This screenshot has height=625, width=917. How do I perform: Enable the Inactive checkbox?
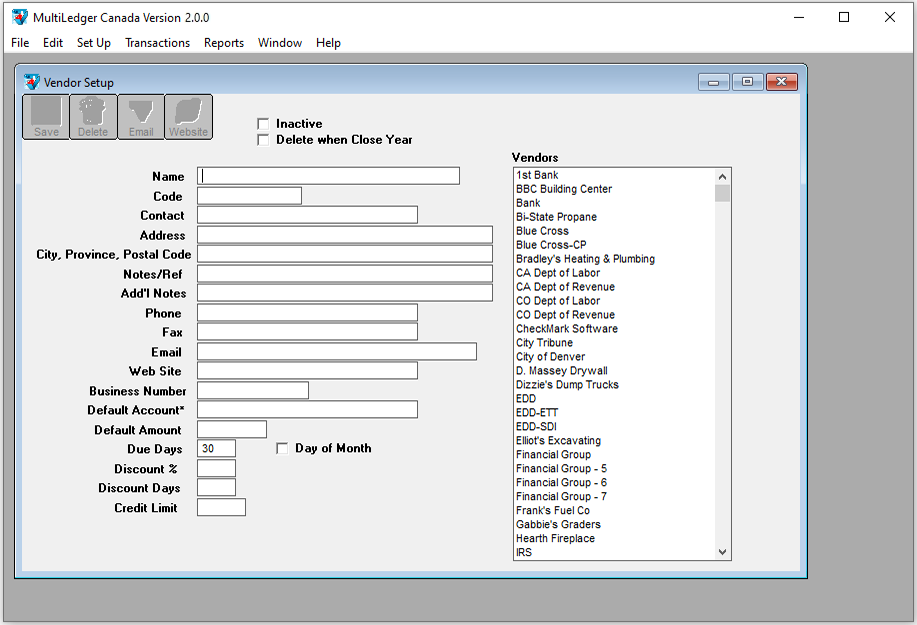click(264, 124)
